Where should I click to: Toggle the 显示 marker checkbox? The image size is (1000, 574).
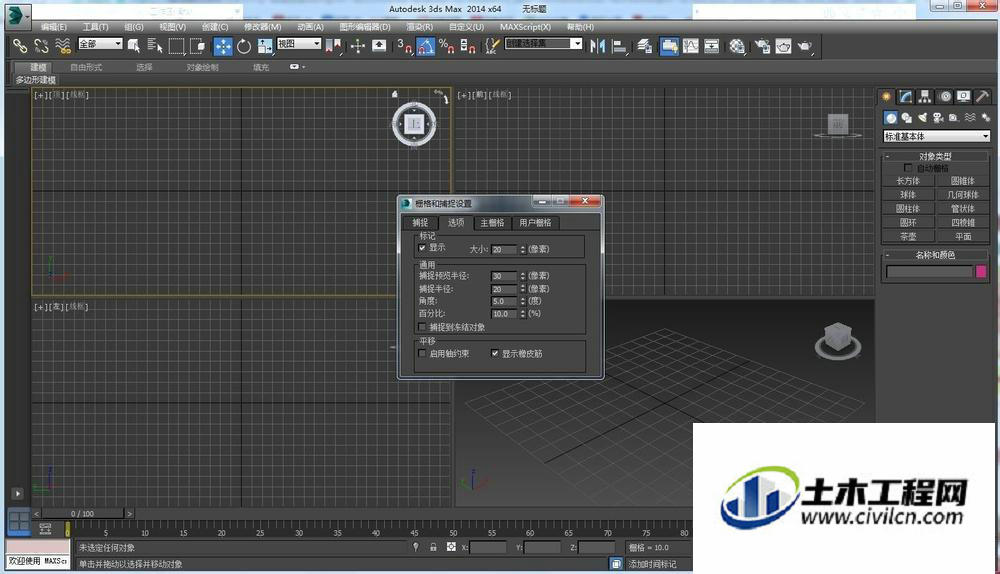(x=422, y=247)
